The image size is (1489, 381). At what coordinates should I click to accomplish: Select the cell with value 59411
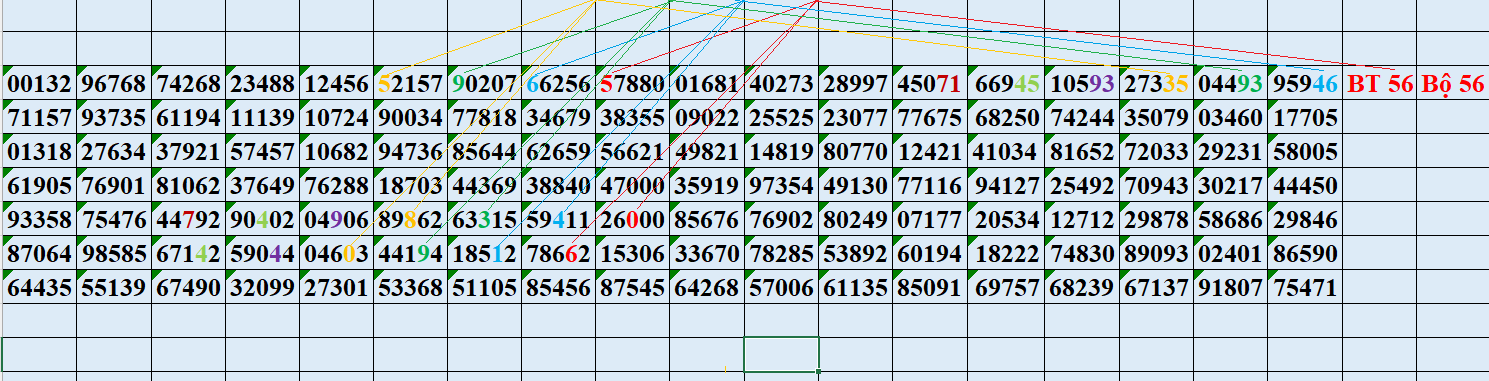point(558,220)
